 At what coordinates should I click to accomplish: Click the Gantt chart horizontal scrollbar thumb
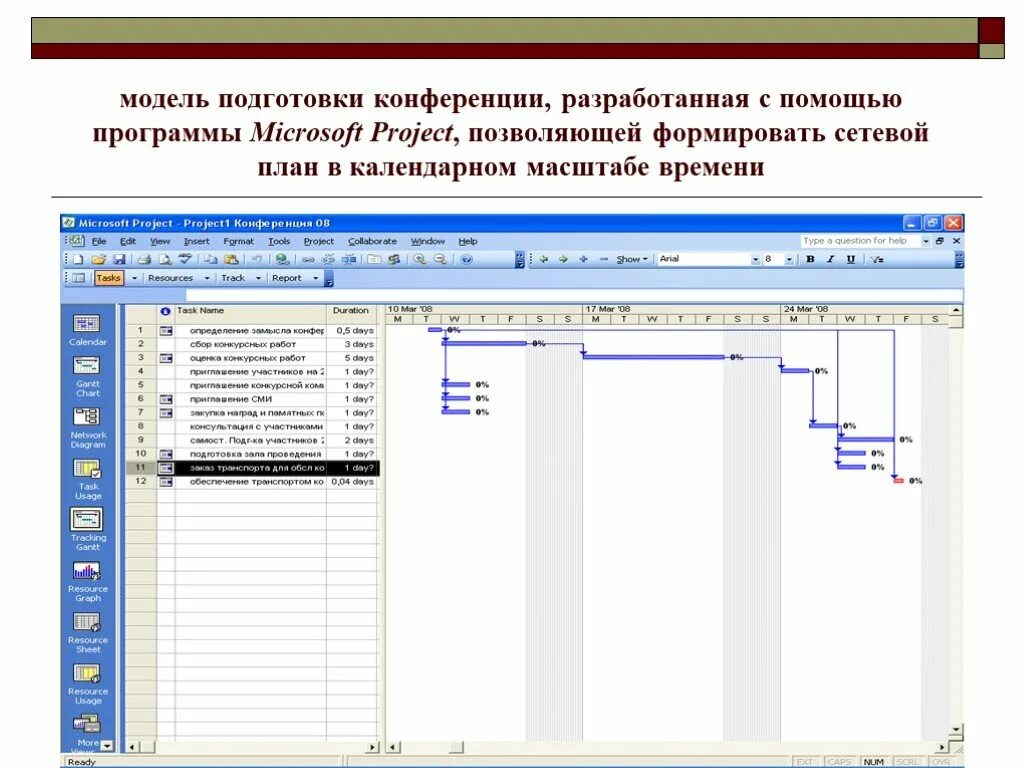tap(456, 747)
